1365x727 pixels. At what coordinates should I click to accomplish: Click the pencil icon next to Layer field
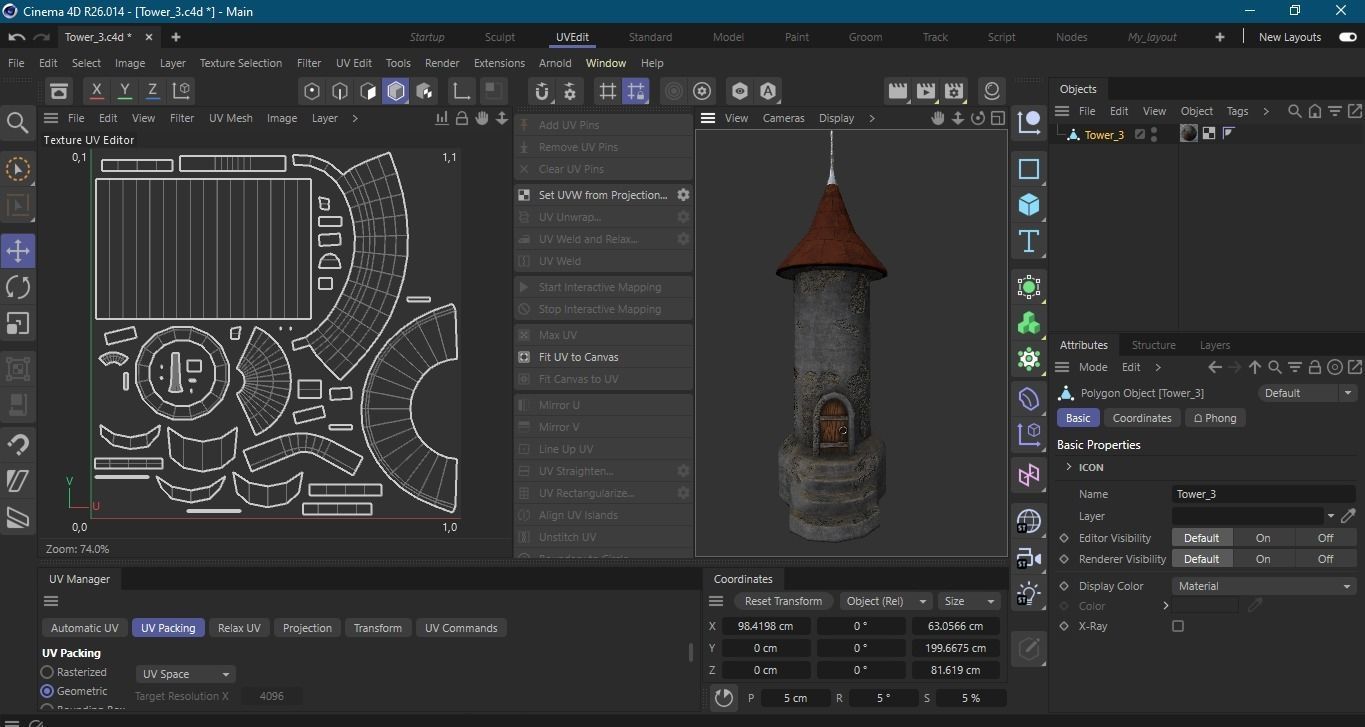pos(1348,516)
